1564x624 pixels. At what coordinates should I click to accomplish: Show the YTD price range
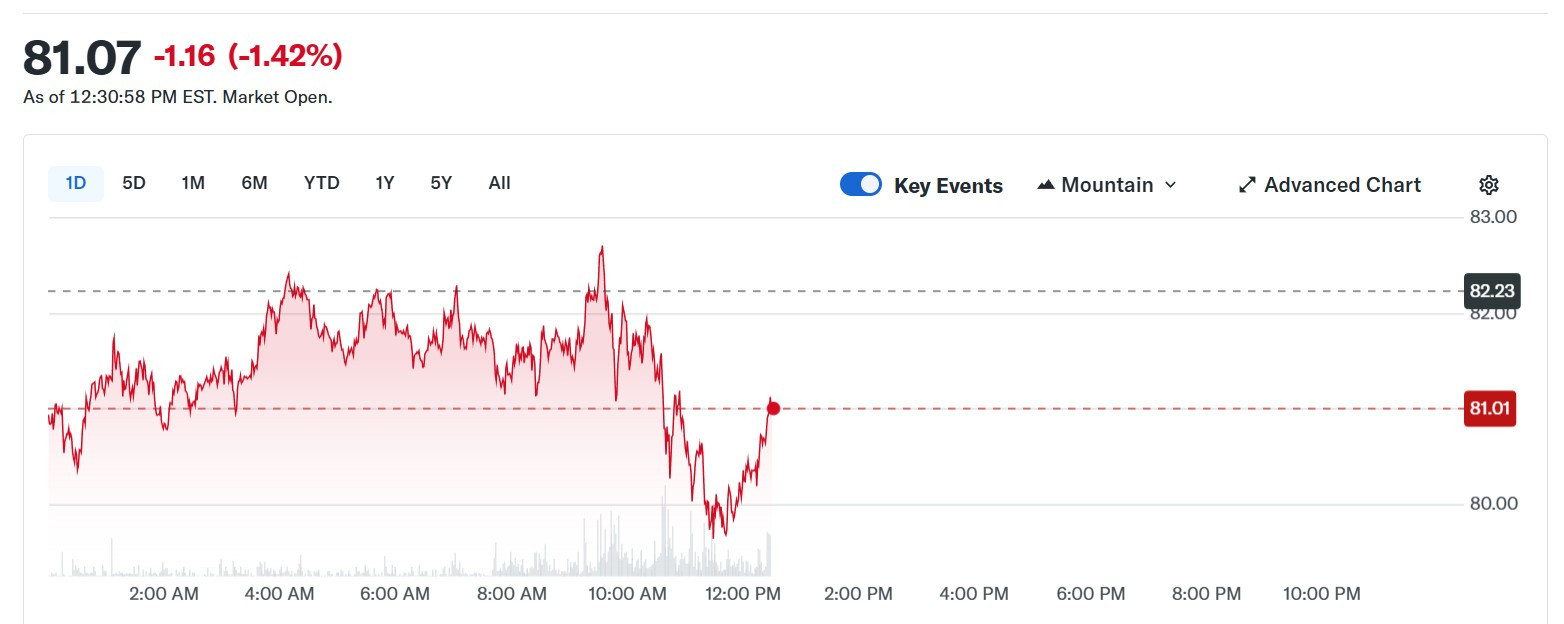point(322,183)
